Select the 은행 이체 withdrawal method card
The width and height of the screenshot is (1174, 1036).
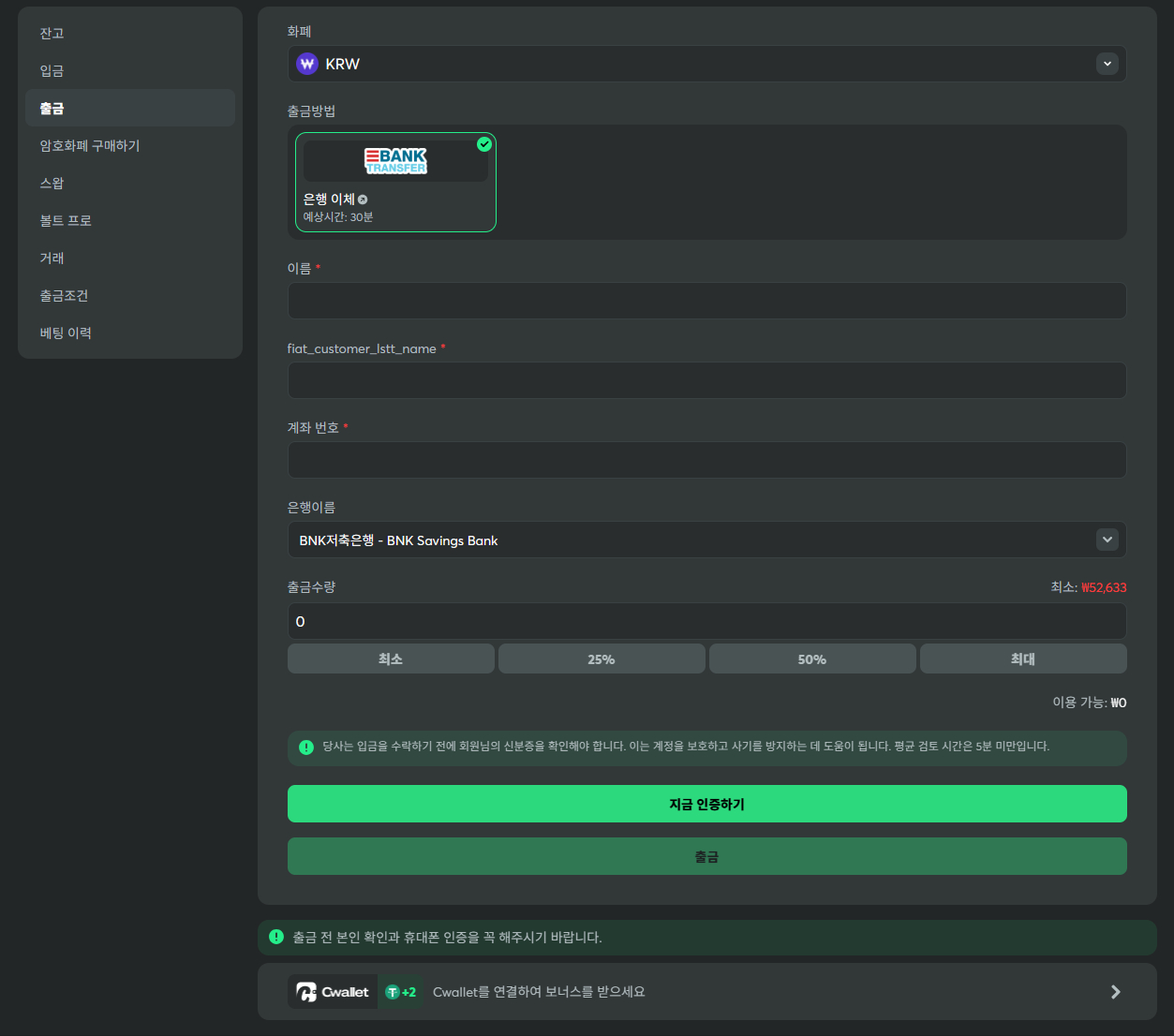coord(395,182)
